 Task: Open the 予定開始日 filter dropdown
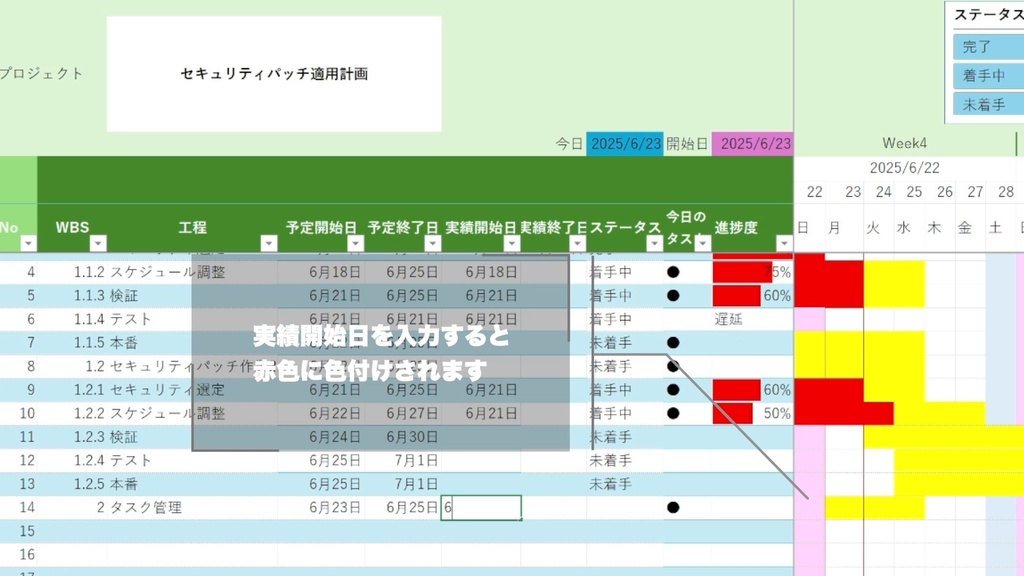click(x=355, y=243)
